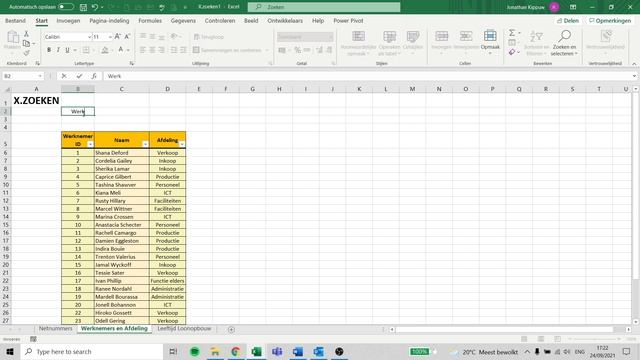Switch to the Power Pivot tab

(x=348, y=20)
